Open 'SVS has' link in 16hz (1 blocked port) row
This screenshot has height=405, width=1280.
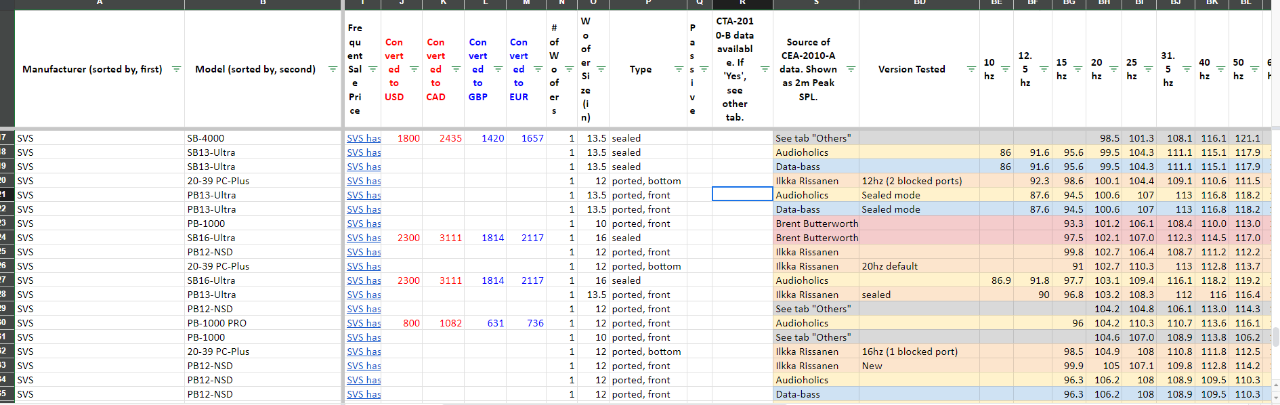tap(364, 352)
